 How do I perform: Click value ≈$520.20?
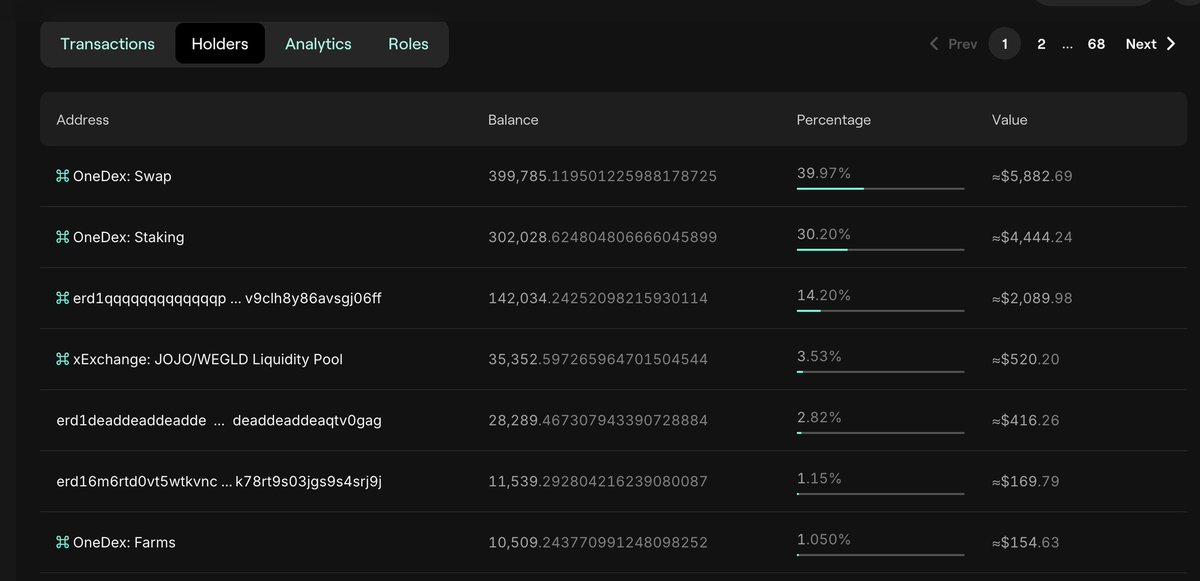pyautogui.click(x=1026, y=359)
